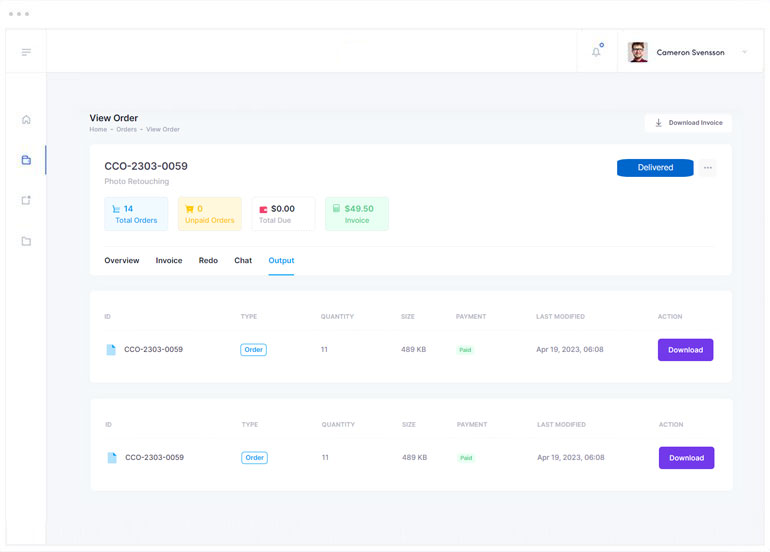Open the hamburger menu icon
The width and height of the screenshot is (770, 552).
pyautogui.click(x=26, y=52)
